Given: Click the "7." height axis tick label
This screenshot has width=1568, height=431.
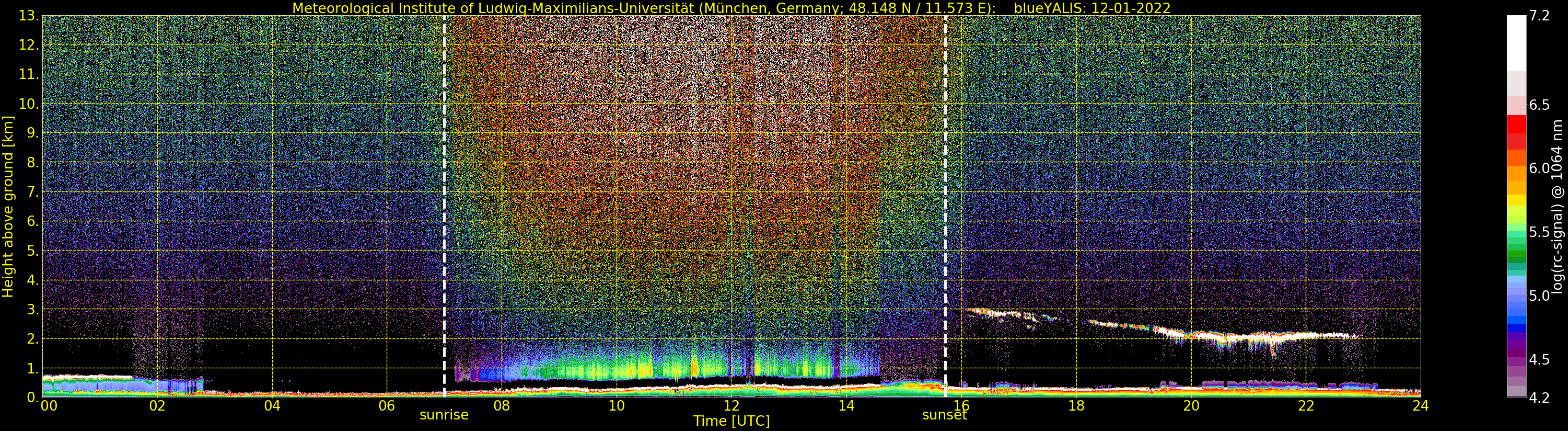Looking at the screenshot, I should coord(33,192).
